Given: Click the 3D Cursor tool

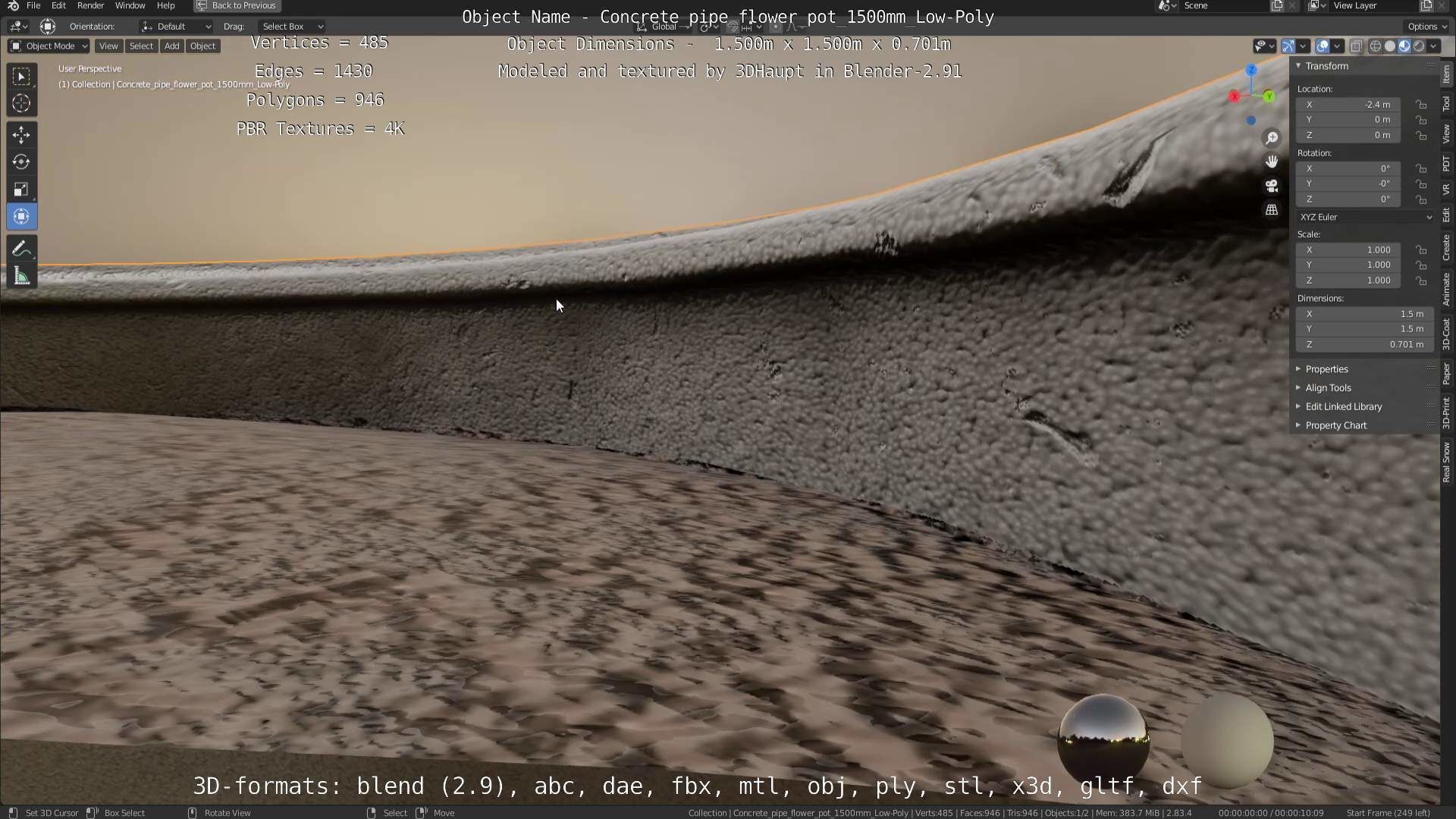Looking at the screenshot, I should [21, 104].
